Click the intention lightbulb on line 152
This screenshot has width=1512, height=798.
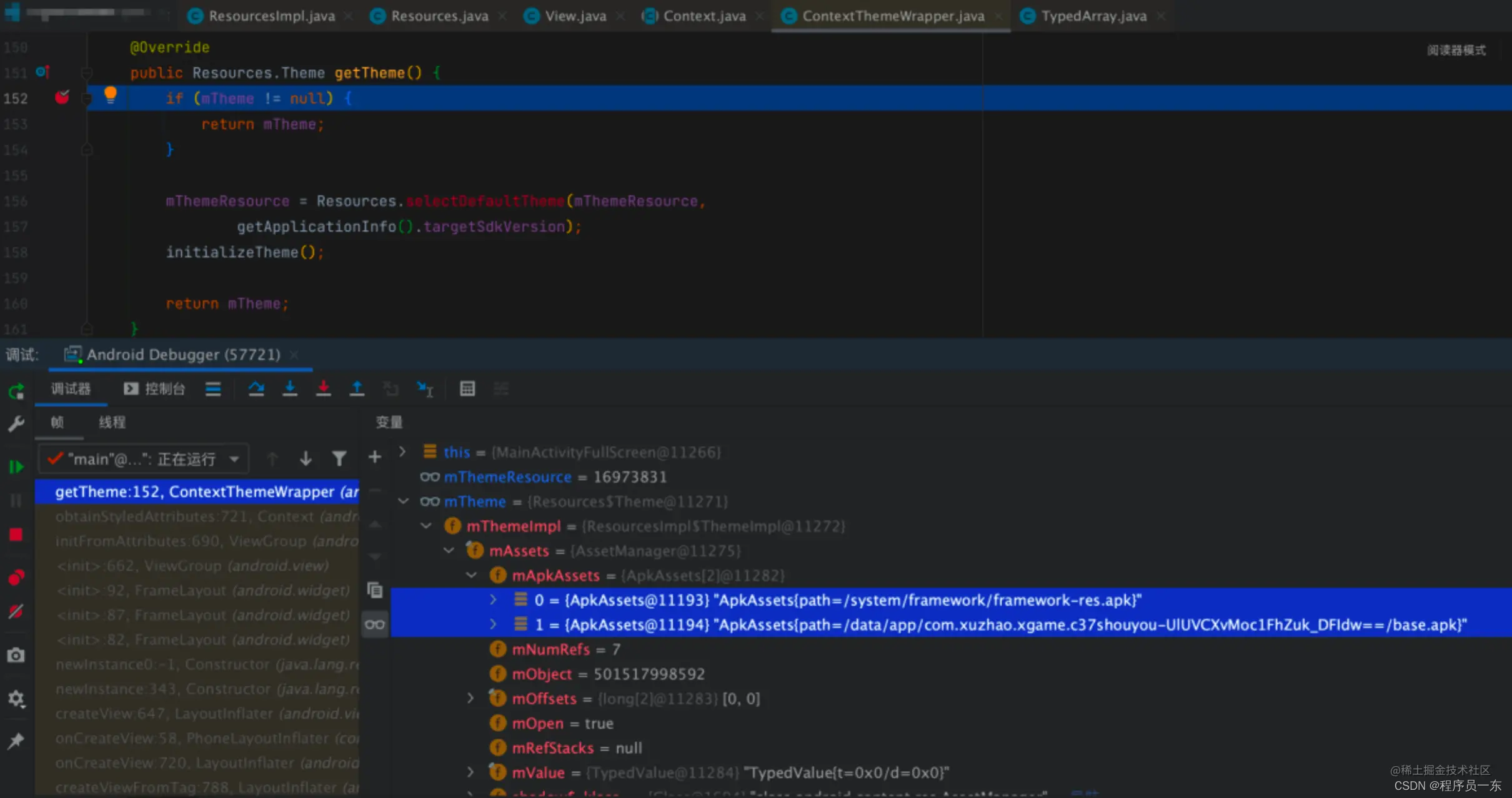click(x=111, y=96)
